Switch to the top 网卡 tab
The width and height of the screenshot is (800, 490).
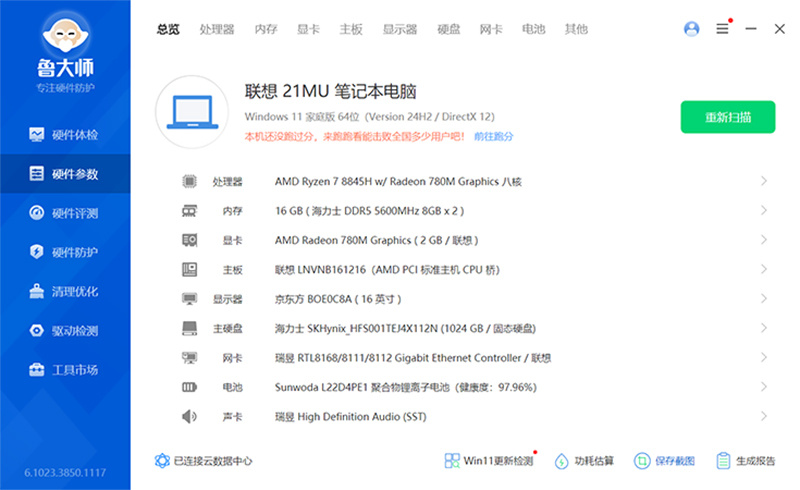(x=491, y=29)
